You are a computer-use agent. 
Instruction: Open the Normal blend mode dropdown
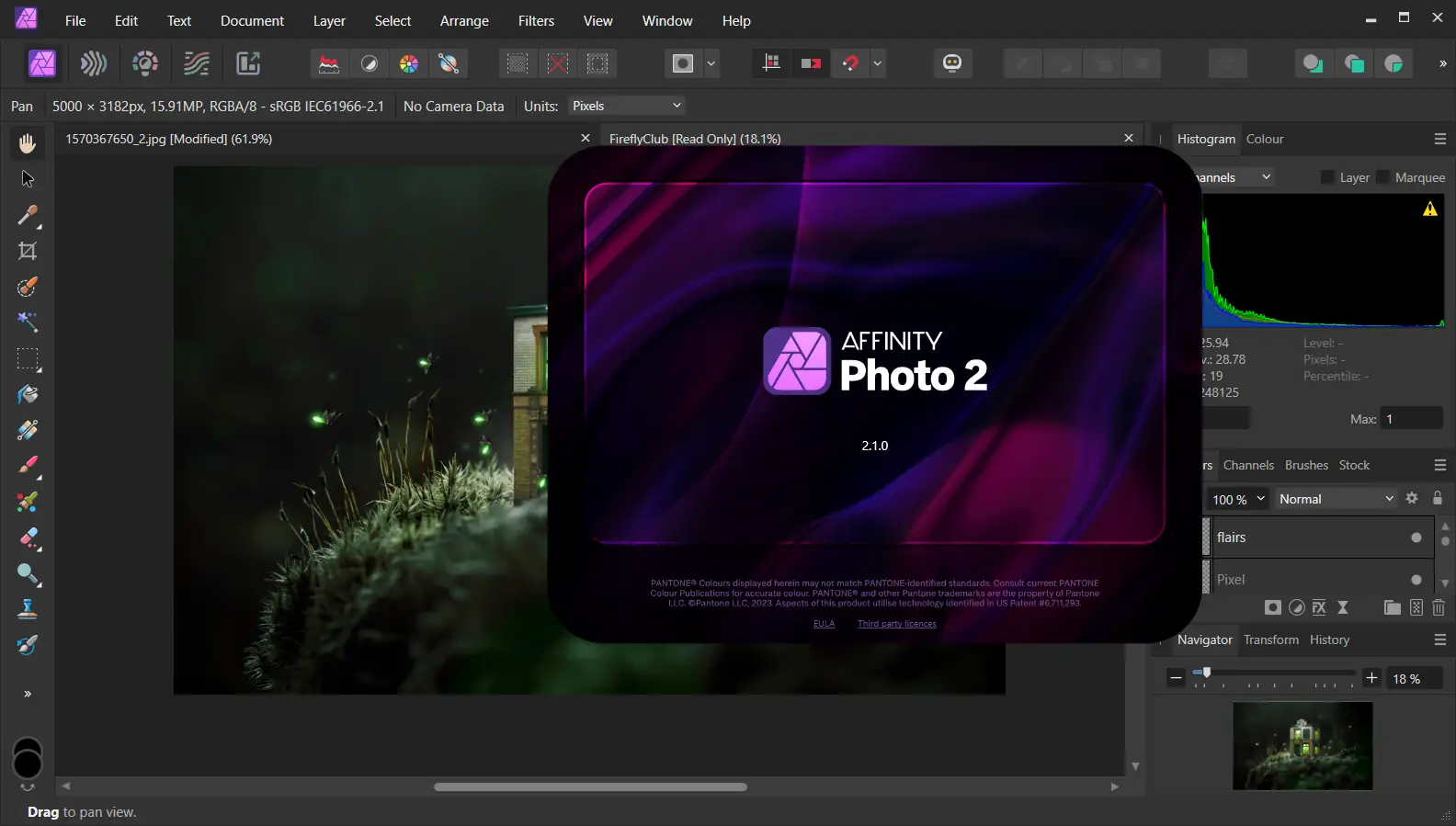(1336, 499)
